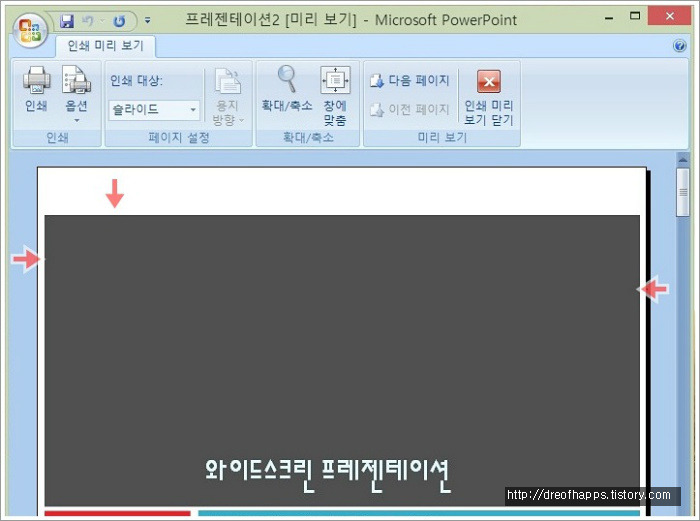
Task: Click the 인쇄 대상: label
Action: click(137, 81)
